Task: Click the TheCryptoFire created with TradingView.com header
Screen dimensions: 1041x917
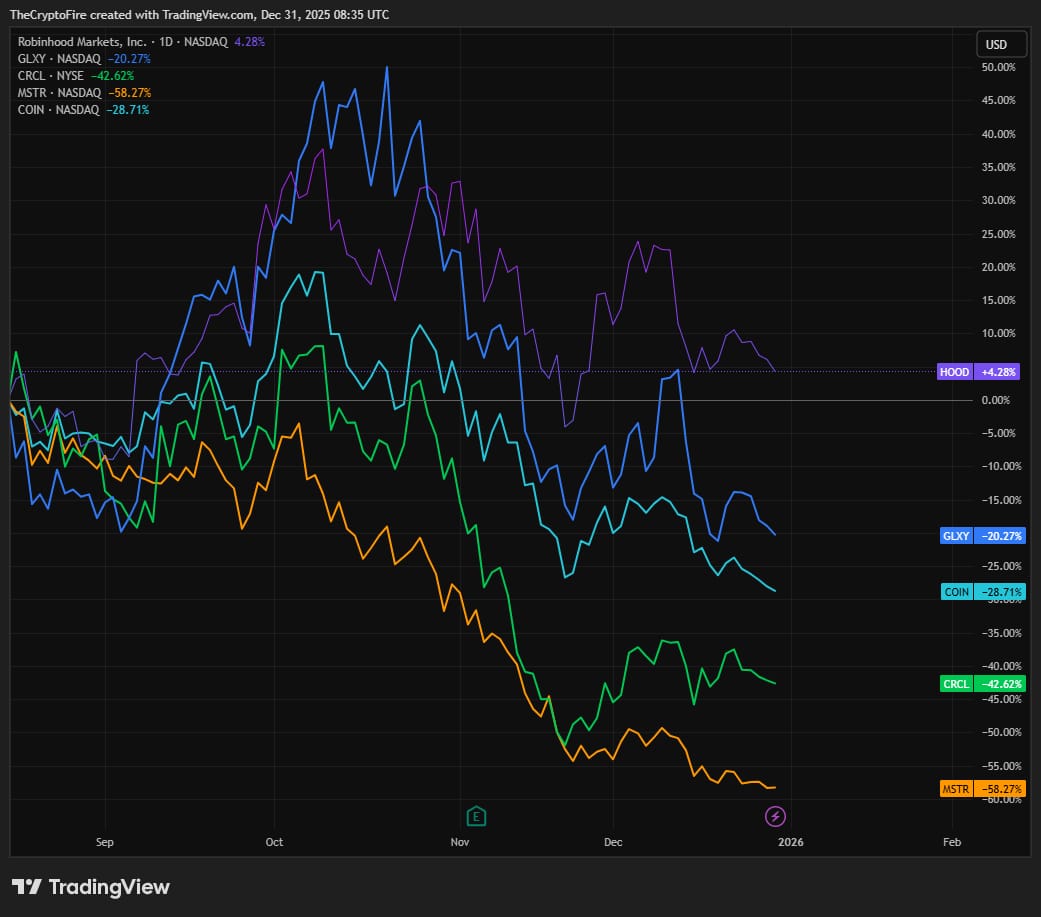Action: (199, 15)
